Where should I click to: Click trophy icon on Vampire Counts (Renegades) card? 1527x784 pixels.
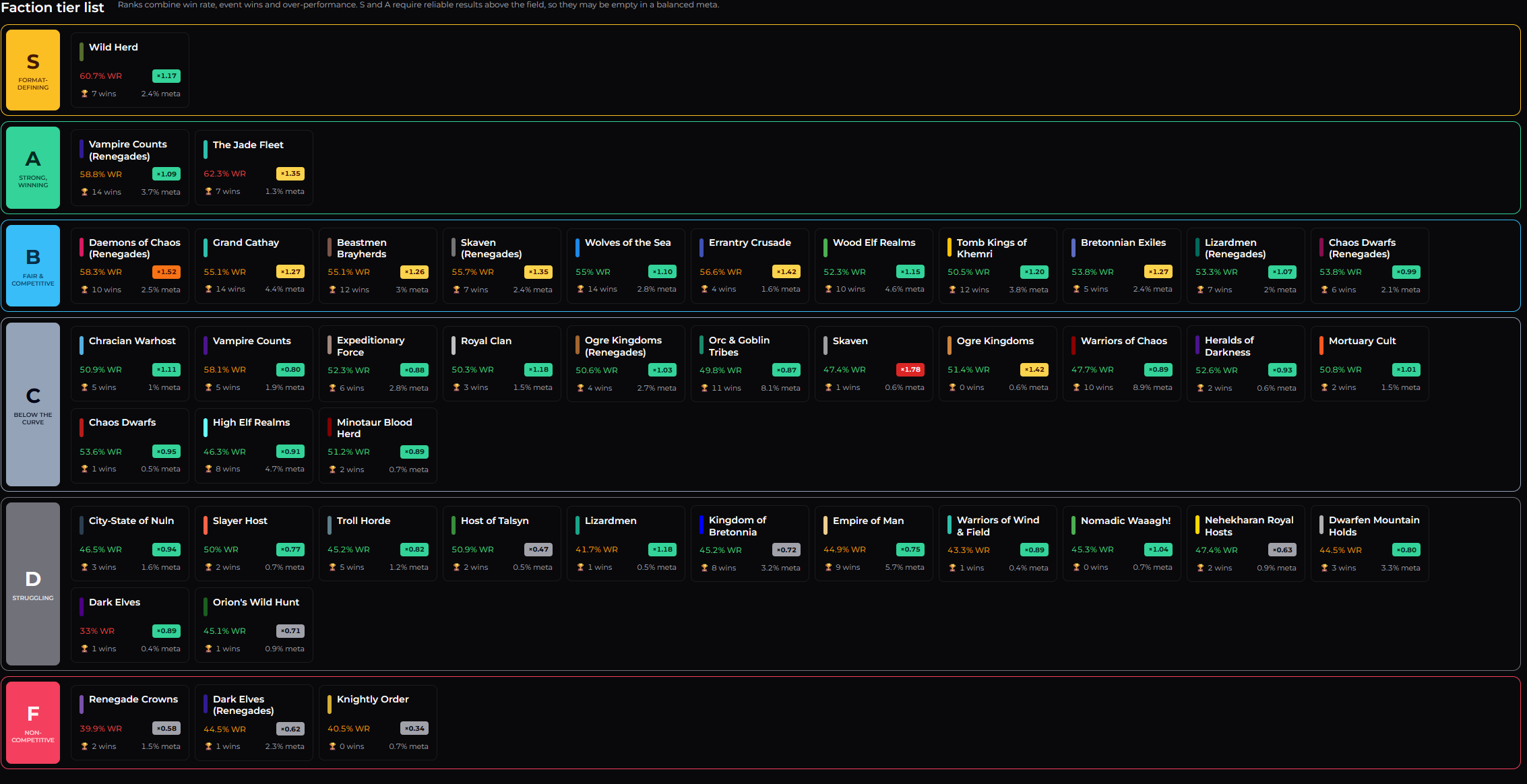click(84, 192)
